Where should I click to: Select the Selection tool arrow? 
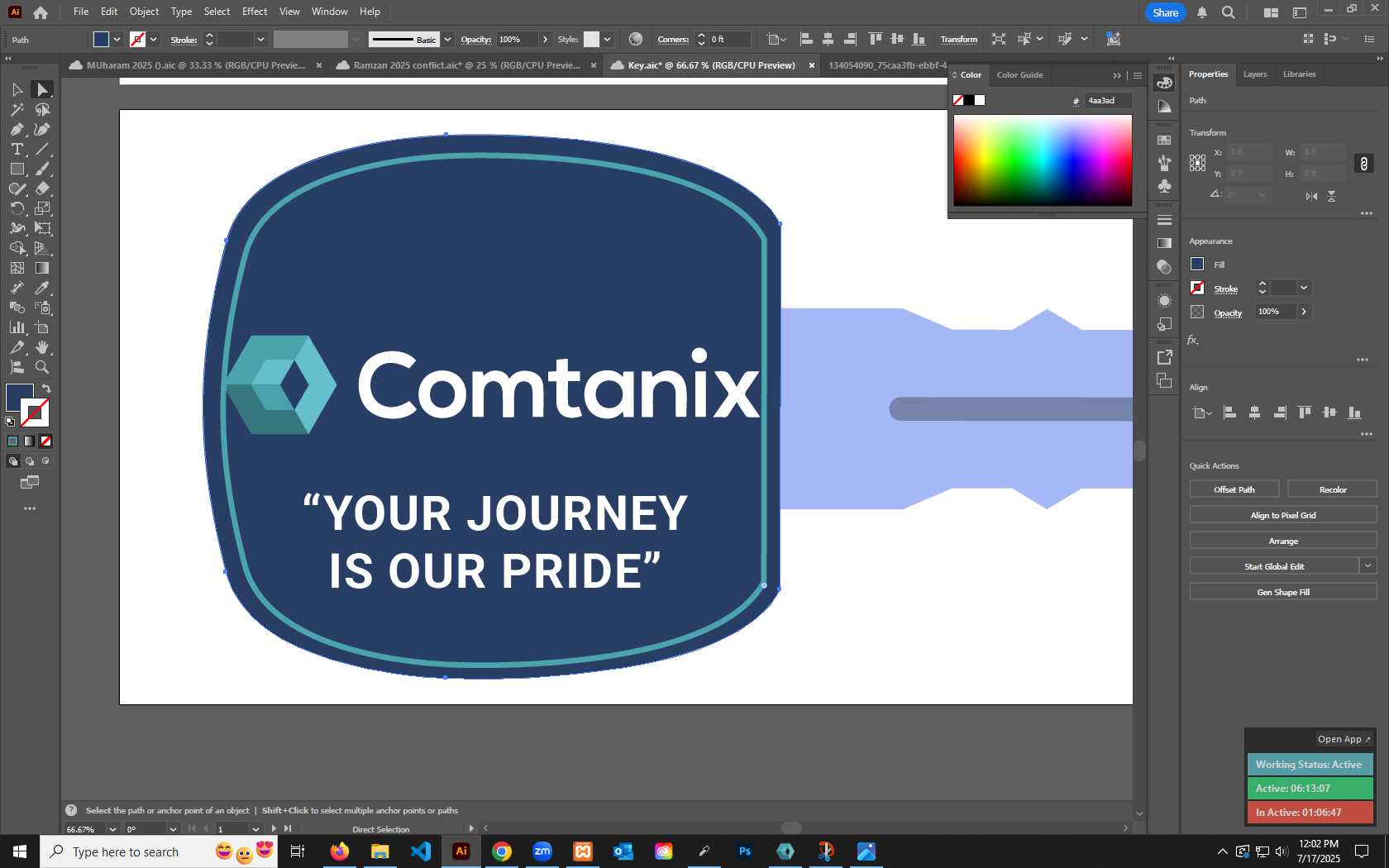pyautogui.click(x=17, y=89)
